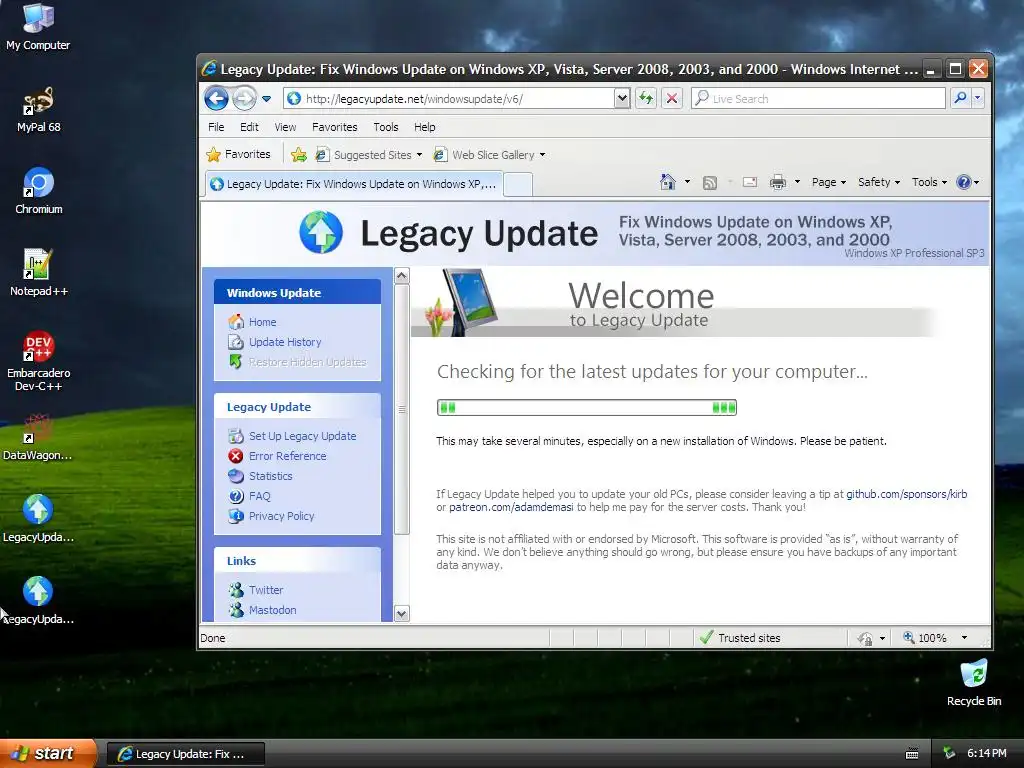Open the Twitter link in sidebar
The width and height of the screenshot is (1024, 768).
coord(266,590)
